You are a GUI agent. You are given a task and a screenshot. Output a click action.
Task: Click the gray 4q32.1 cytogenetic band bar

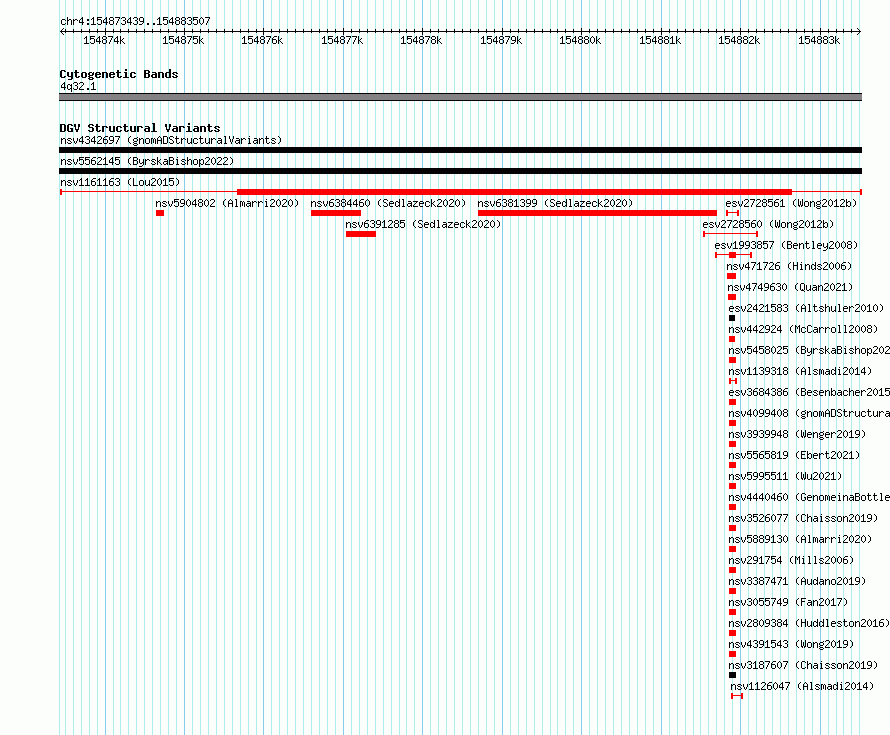[460, 97]
